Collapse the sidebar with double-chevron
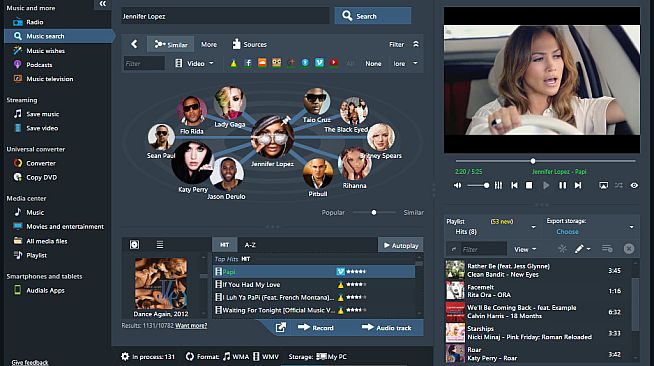 coord(103,4)
